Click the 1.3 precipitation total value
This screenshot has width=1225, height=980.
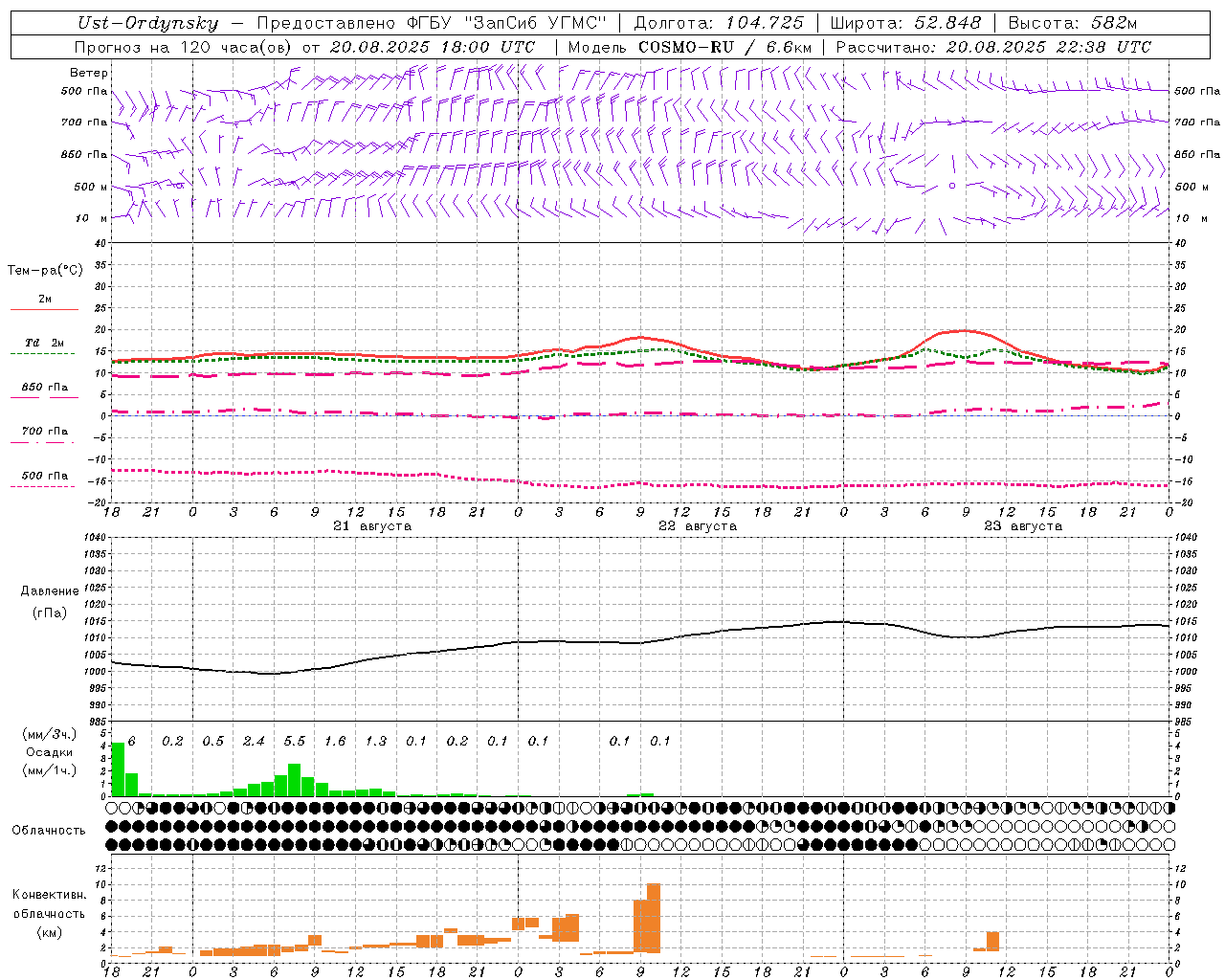[x=376, y=742]
